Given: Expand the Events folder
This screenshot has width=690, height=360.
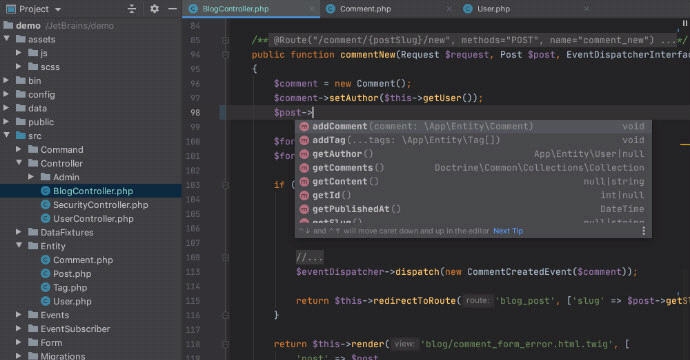Looking at the screenshot, I should [x=18, y=315].
